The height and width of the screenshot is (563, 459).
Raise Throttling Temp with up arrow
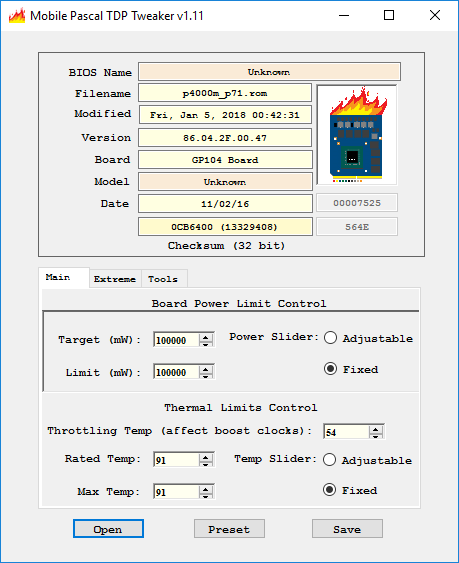point(376,429)
